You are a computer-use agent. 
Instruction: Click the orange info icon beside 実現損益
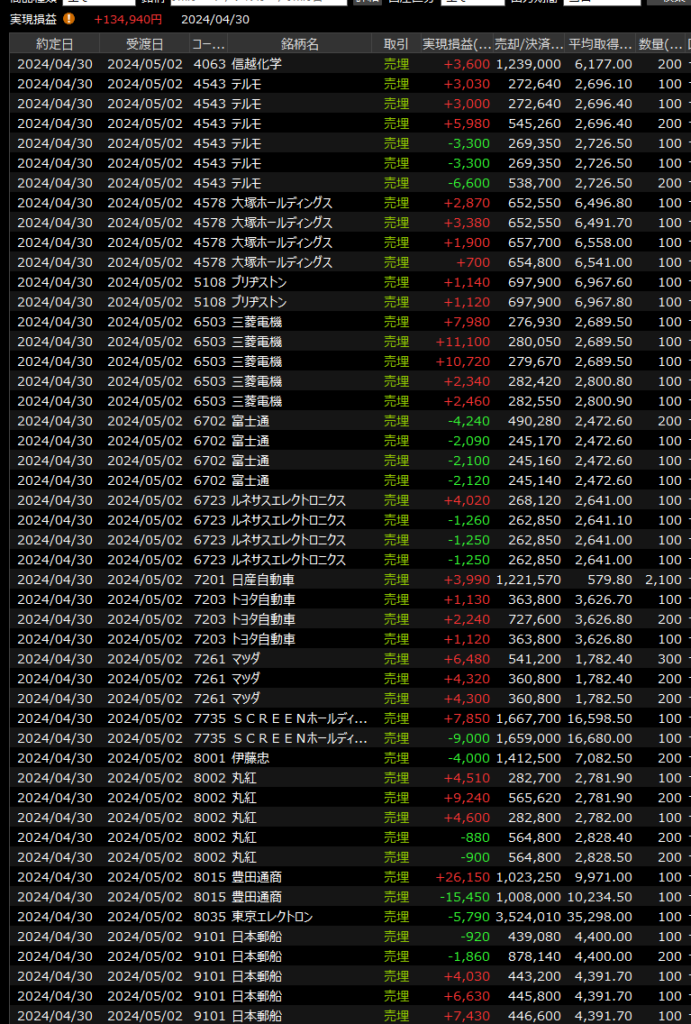pos(69,18)
